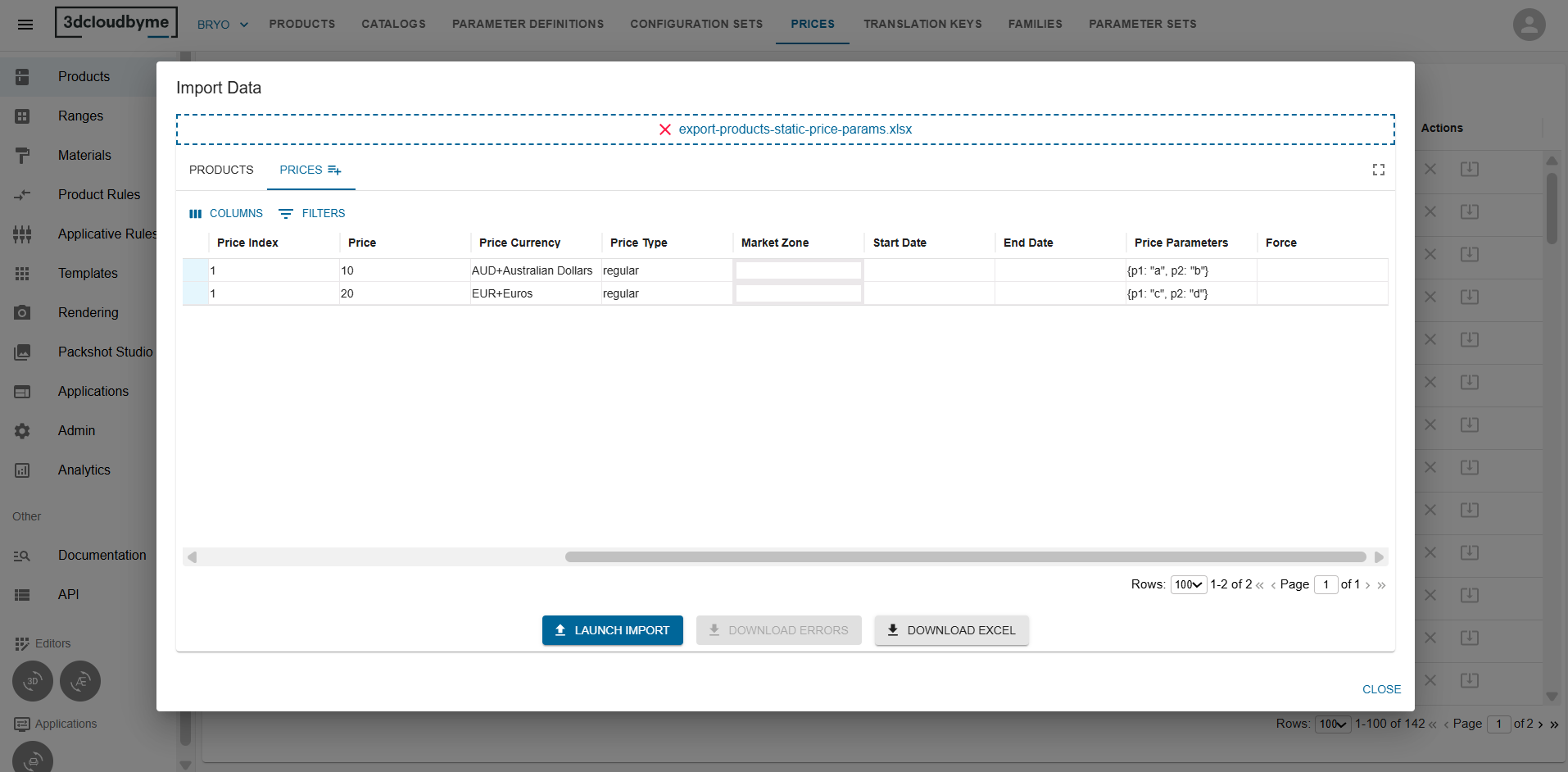Click the {p1: "c", p2: "d"} parameters cell

tap(1191, 293)
